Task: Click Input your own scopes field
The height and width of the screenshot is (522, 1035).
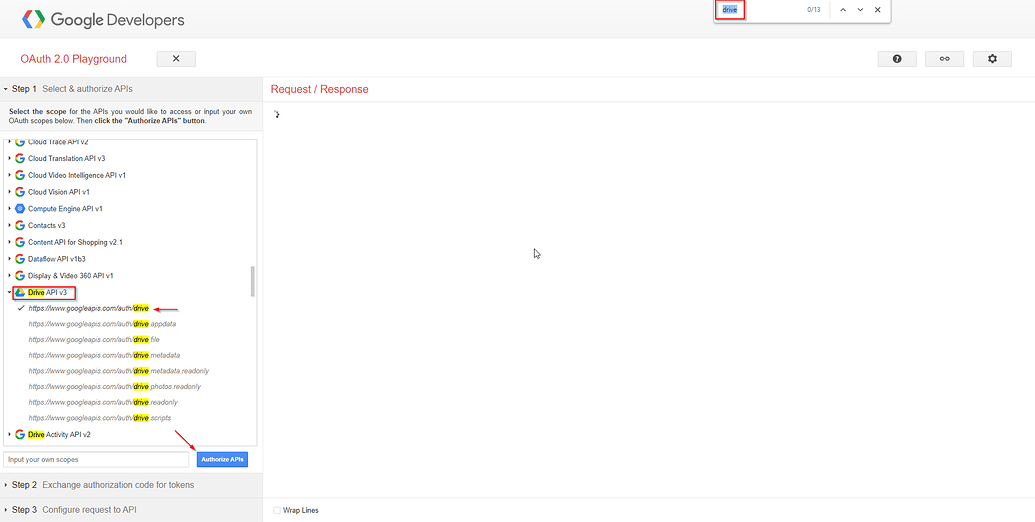Action: [96, 459]
